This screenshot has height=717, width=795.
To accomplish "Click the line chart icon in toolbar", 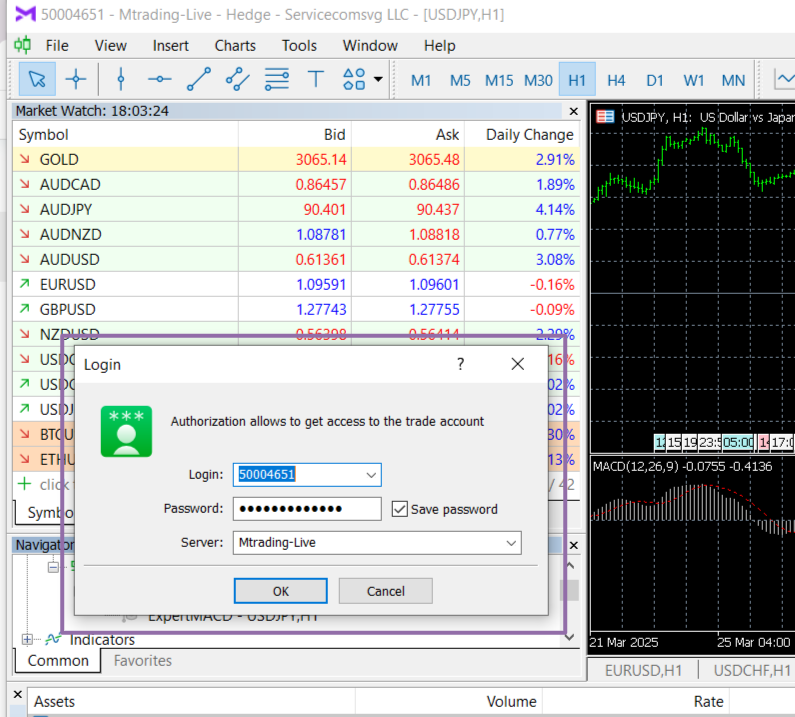I will point(784,79).
